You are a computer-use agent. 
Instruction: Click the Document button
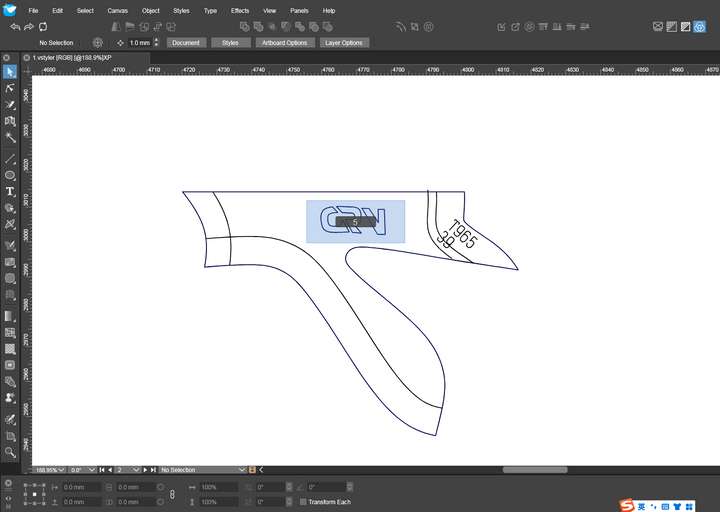click(186, 43)
